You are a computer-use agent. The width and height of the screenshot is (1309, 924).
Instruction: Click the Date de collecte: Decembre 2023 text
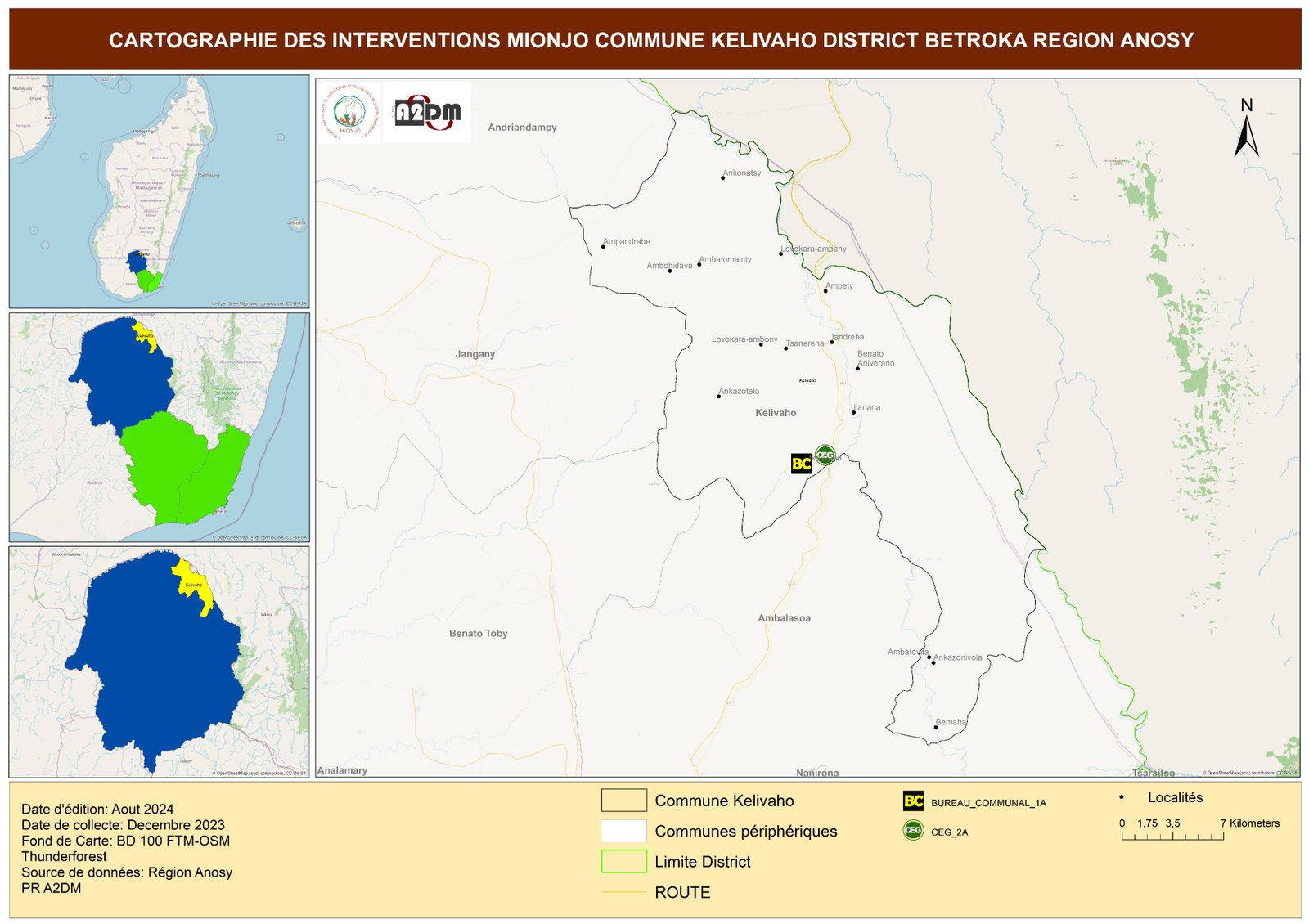(123, 825)
